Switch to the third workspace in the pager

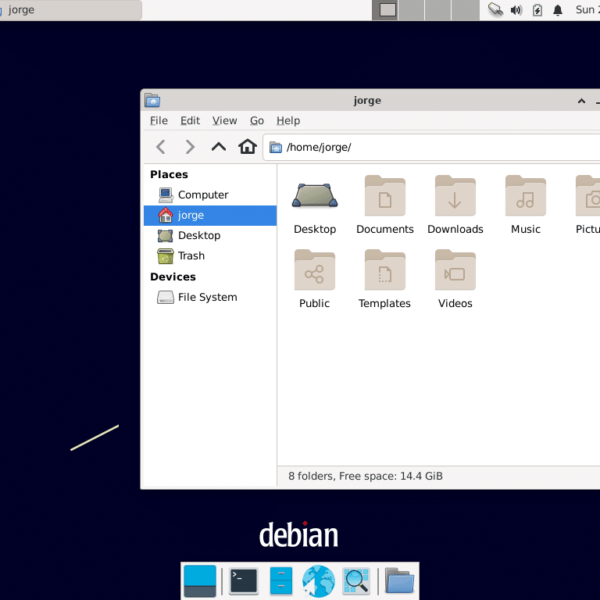tap(438, 10)
